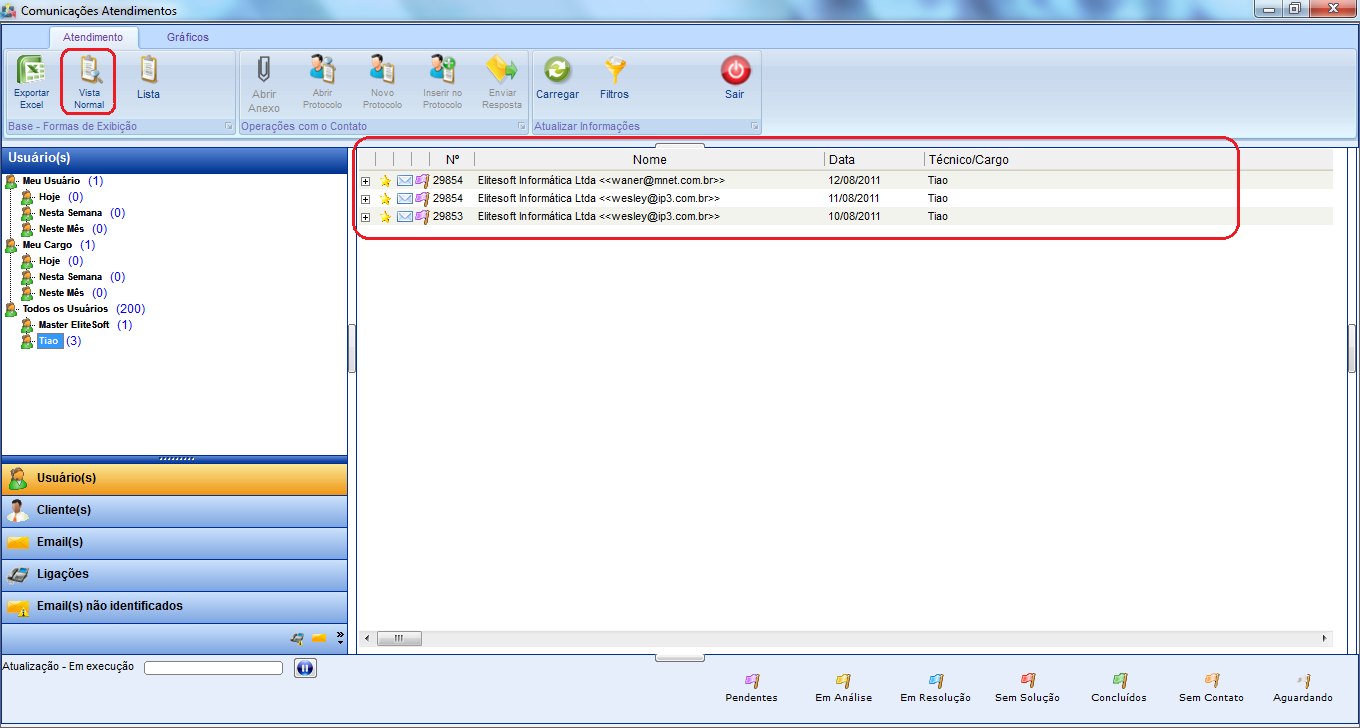This screenshot has height=728, width=1360.
Task: Click the Pendentes flag icon
Action: tap(751, 681)
